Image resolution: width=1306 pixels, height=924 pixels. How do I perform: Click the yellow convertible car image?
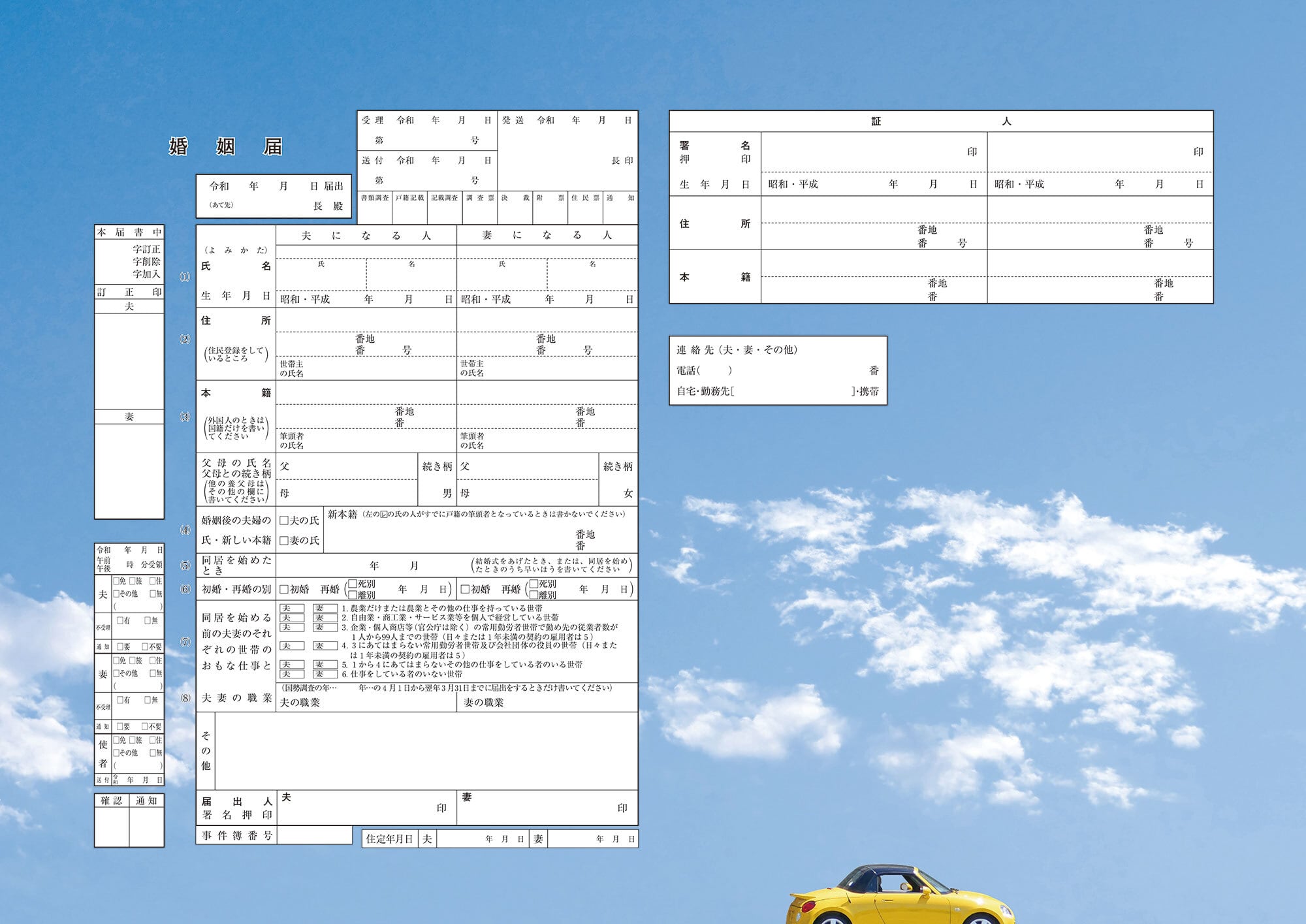coord(901,894)
